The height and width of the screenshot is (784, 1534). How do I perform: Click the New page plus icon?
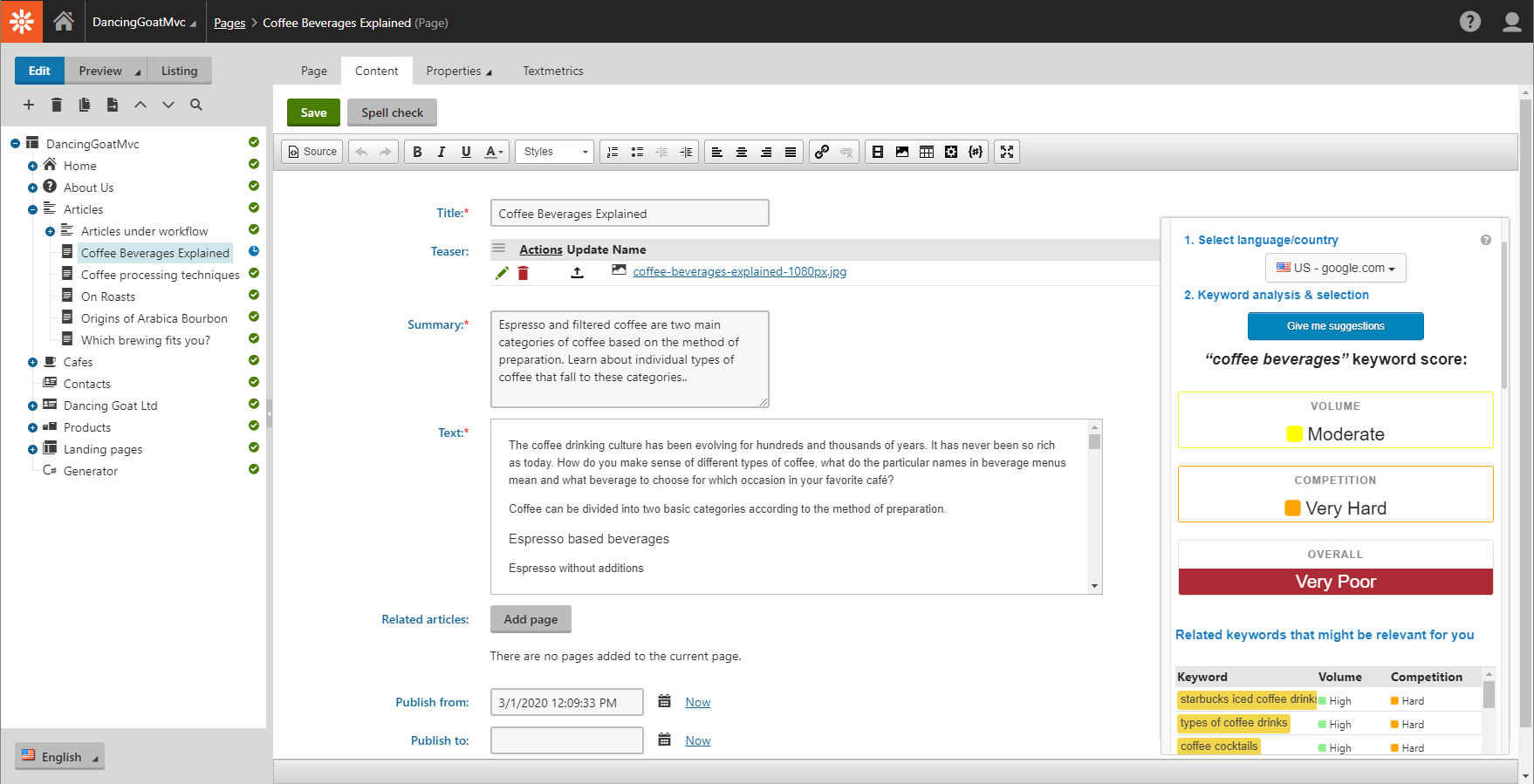tap(29, 105)
